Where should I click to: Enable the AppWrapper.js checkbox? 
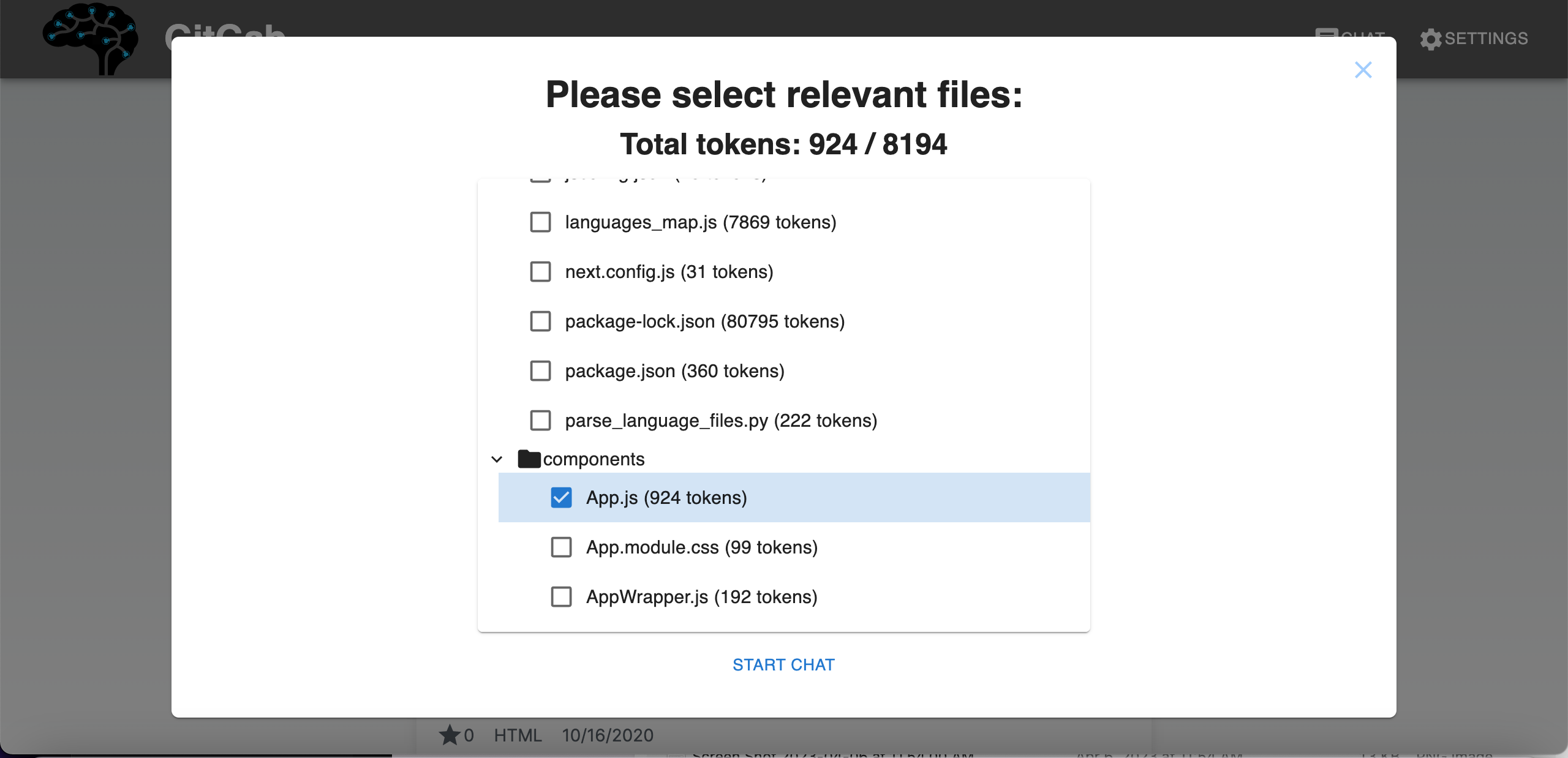tap(561, 597)
